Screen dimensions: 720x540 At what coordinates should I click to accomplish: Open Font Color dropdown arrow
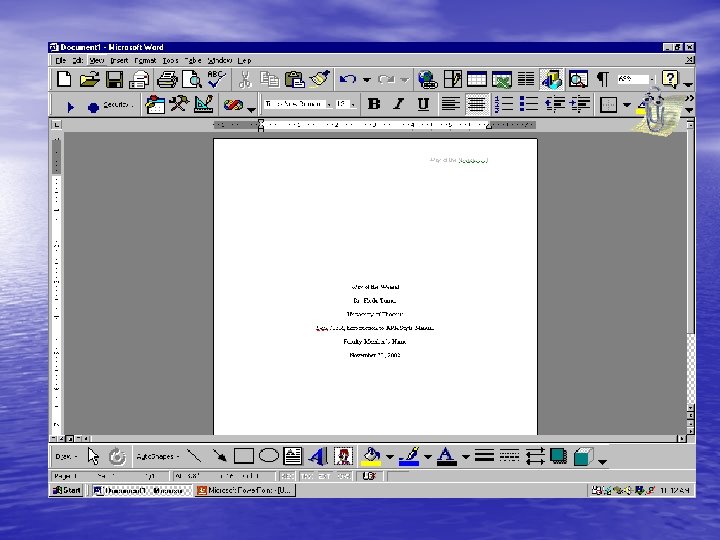tap(465, 456)
